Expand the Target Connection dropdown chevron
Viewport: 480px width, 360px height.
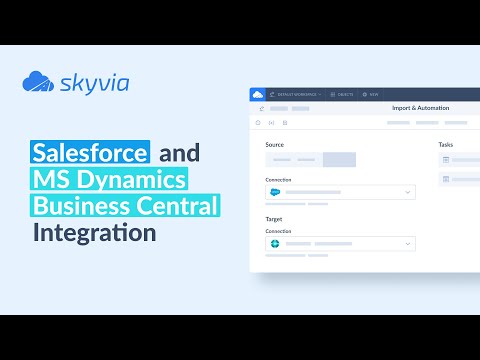pyautogui.click(x=407, y=244)
